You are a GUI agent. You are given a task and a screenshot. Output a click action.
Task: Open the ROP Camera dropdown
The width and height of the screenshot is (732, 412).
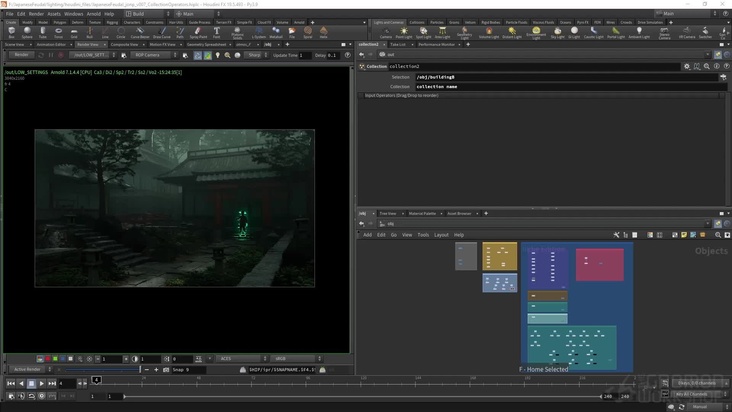point(154,55)
